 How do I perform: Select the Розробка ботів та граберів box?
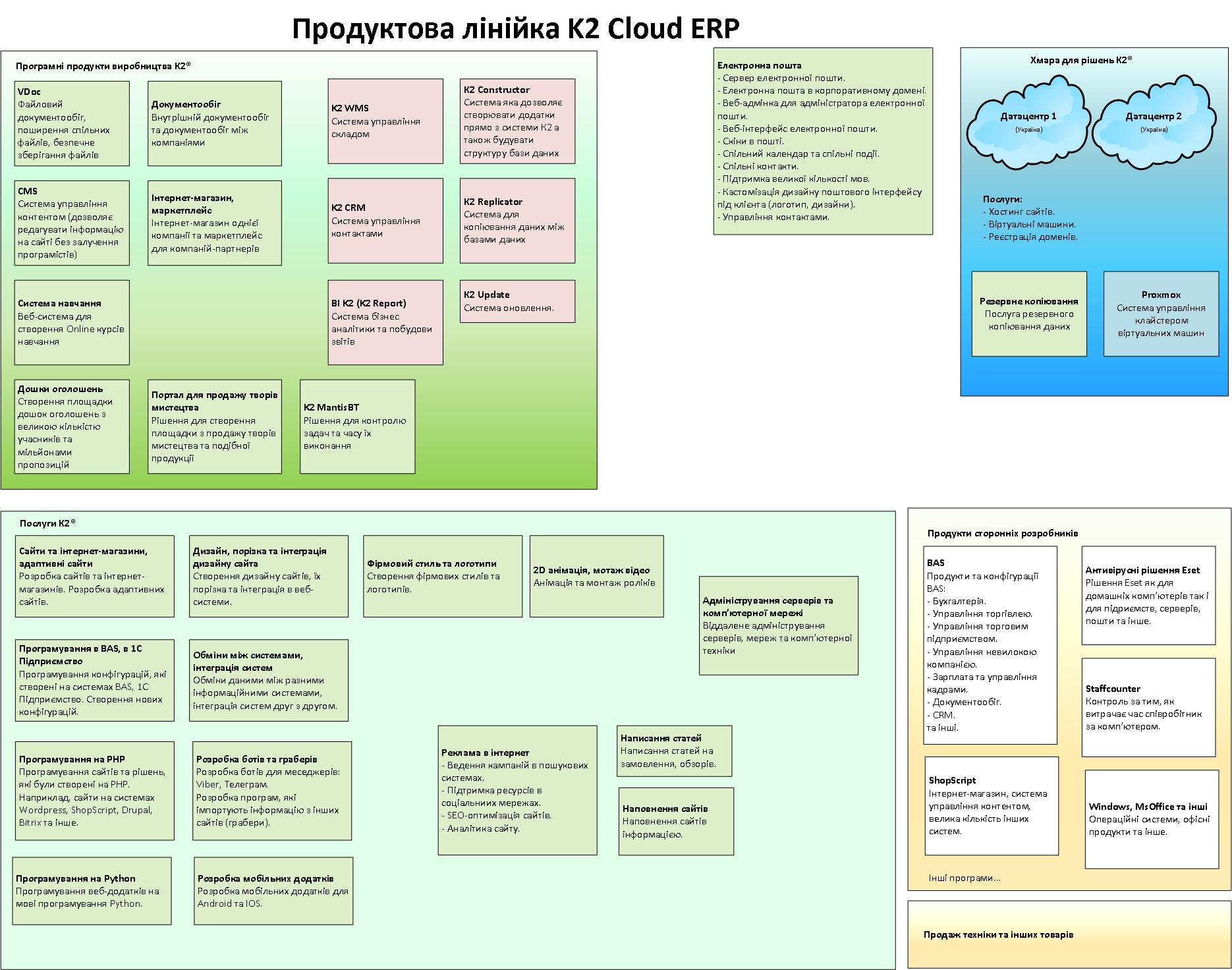point(272,791)
